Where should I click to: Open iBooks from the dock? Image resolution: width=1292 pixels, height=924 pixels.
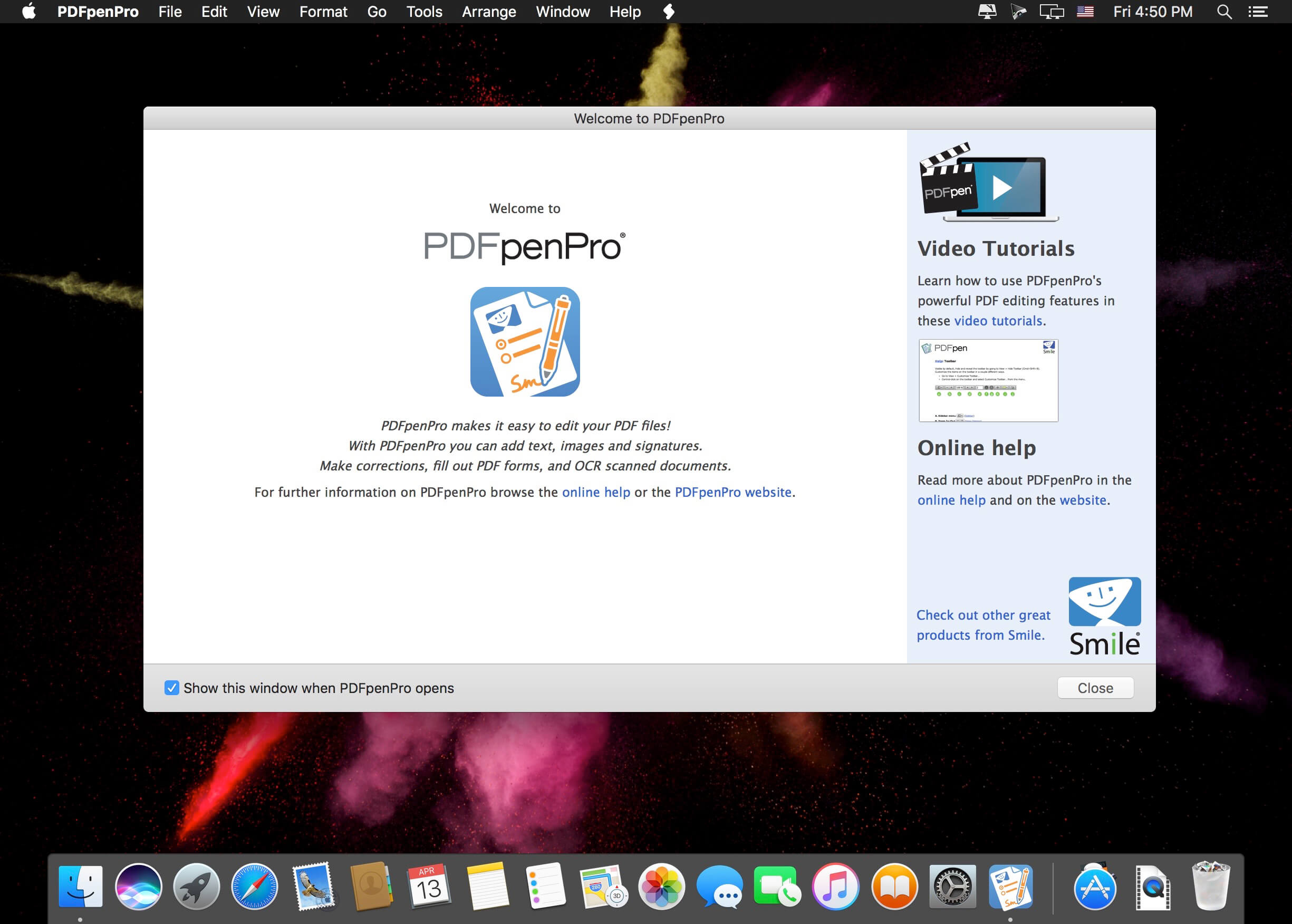[x=894, y=886]
